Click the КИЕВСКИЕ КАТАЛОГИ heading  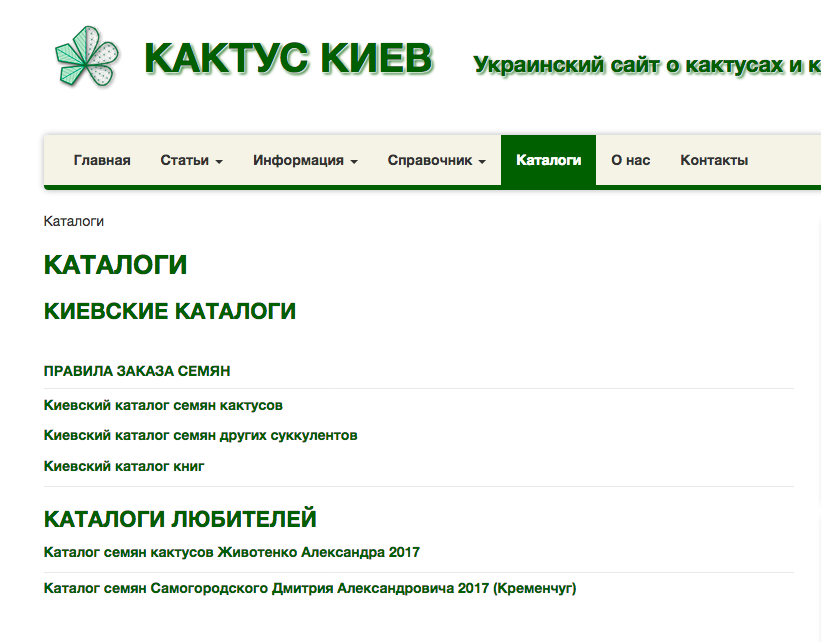click(170, 311)
